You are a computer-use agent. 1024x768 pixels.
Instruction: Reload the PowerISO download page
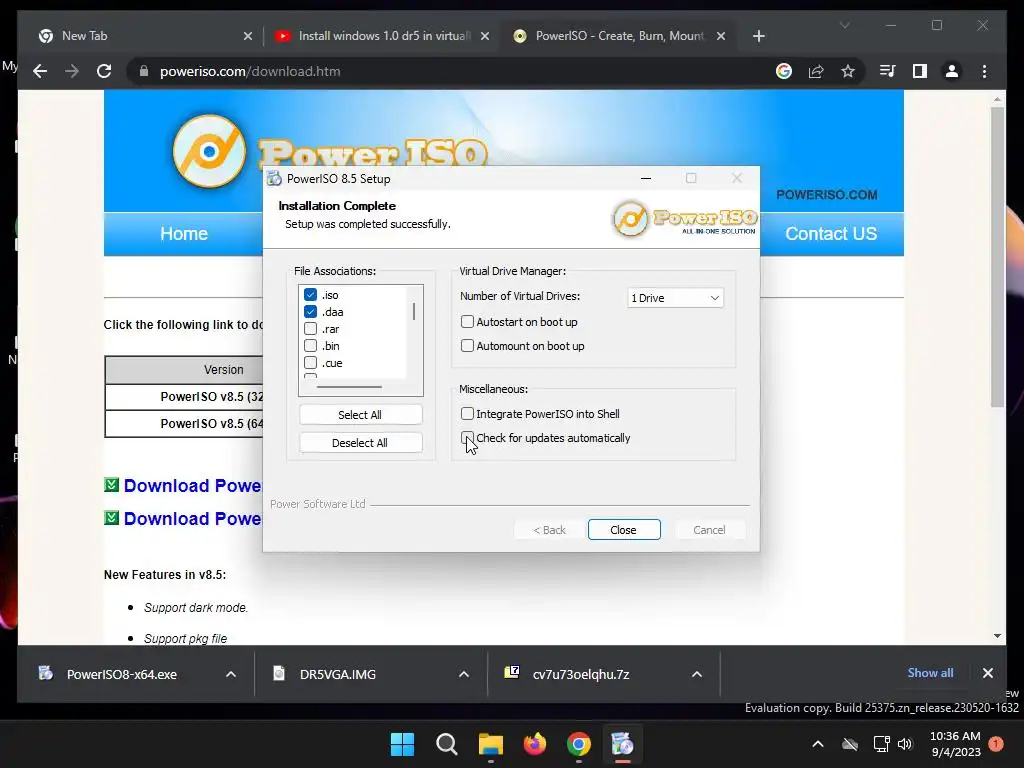pos(104,71)
